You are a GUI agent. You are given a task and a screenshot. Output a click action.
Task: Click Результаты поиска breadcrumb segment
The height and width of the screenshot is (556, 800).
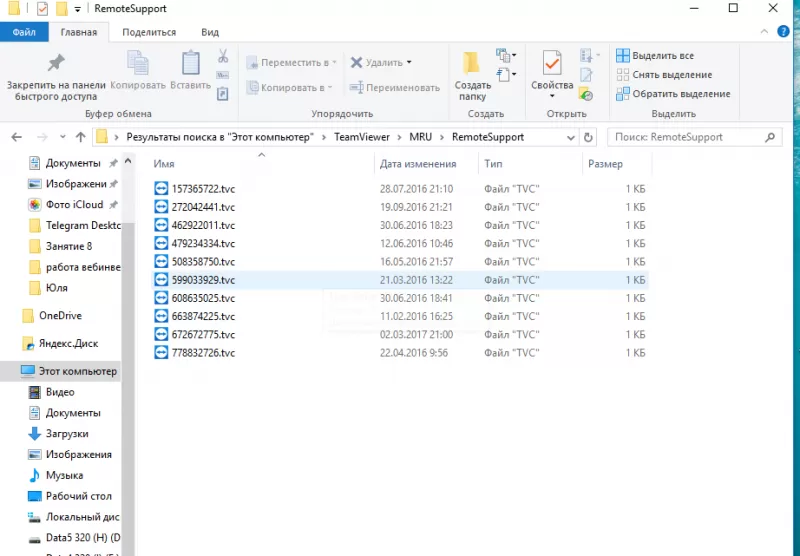pos(219,137)
